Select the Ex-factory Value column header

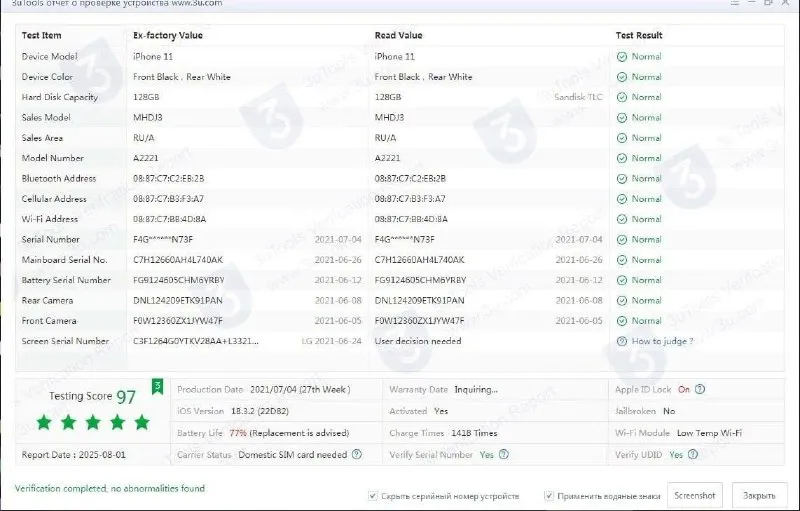168,35
